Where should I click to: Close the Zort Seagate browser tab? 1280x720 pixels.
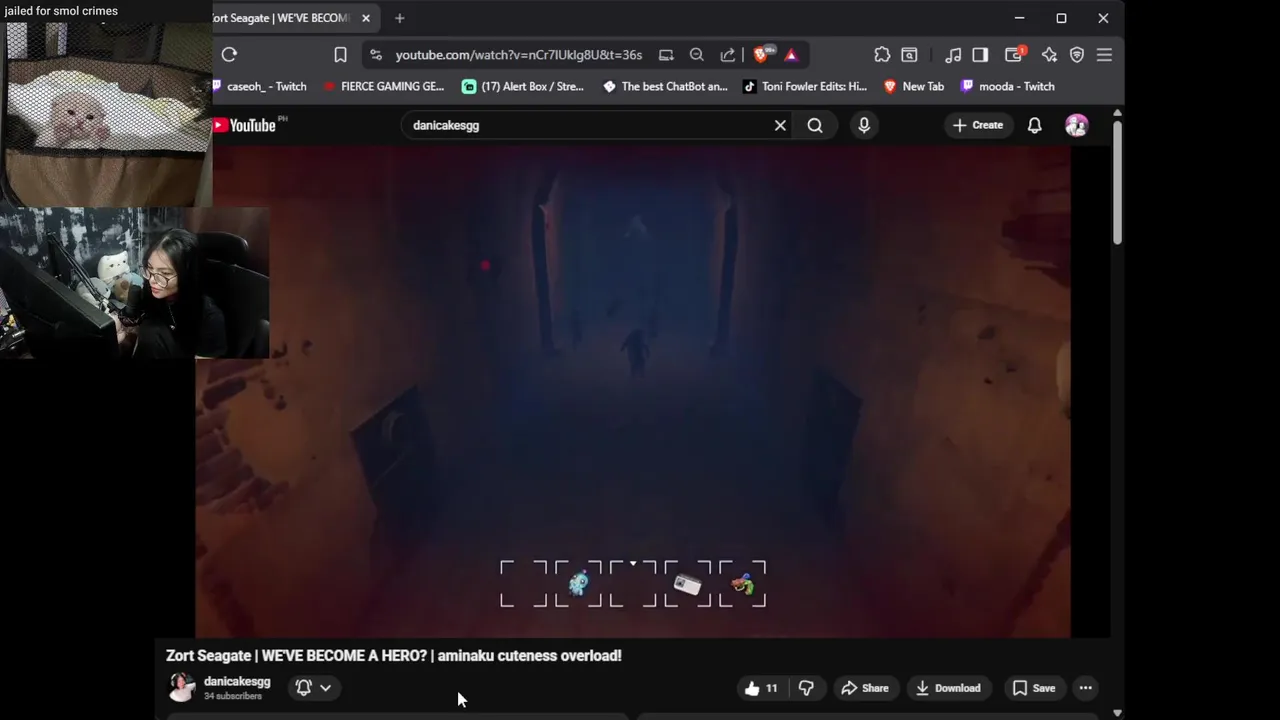click(x=366, y=18)
